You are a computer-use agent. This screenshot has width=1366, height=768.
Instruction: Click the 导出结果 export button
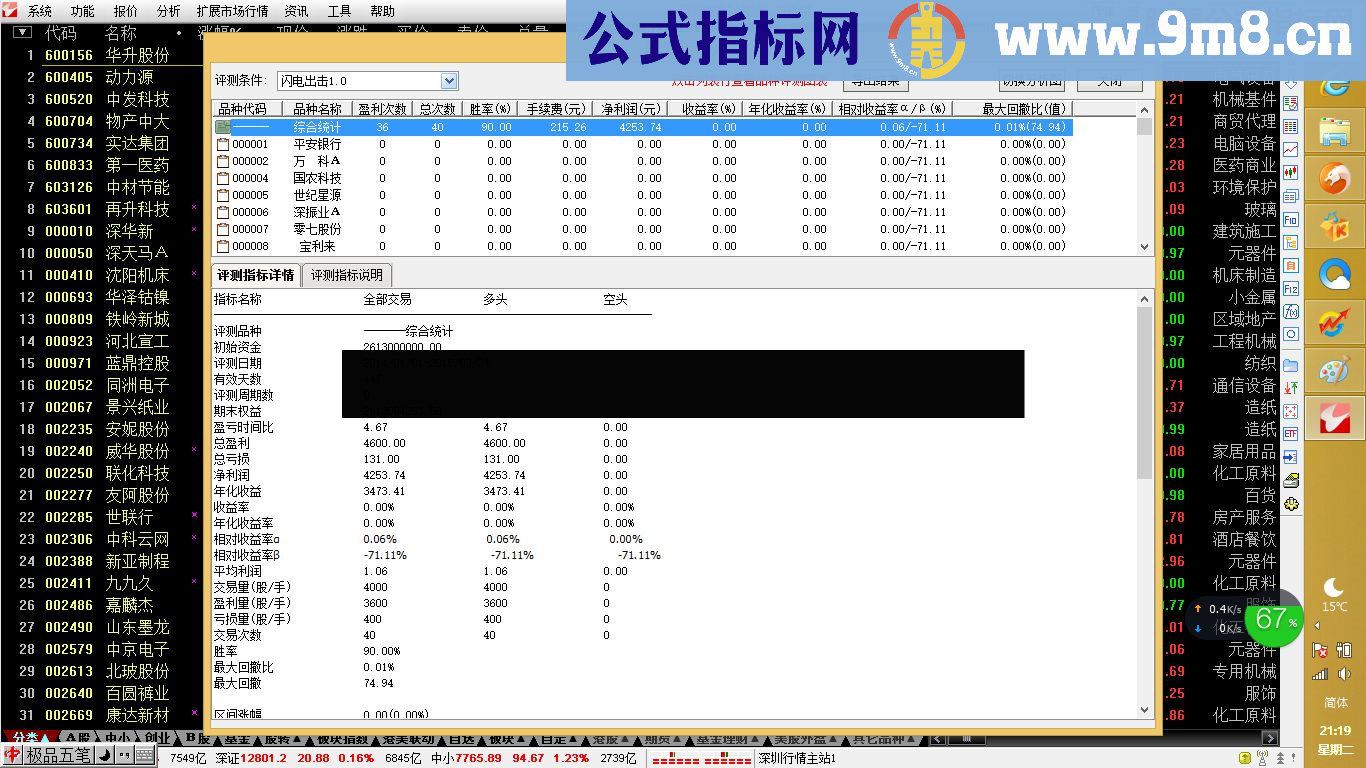click(876, 83)
